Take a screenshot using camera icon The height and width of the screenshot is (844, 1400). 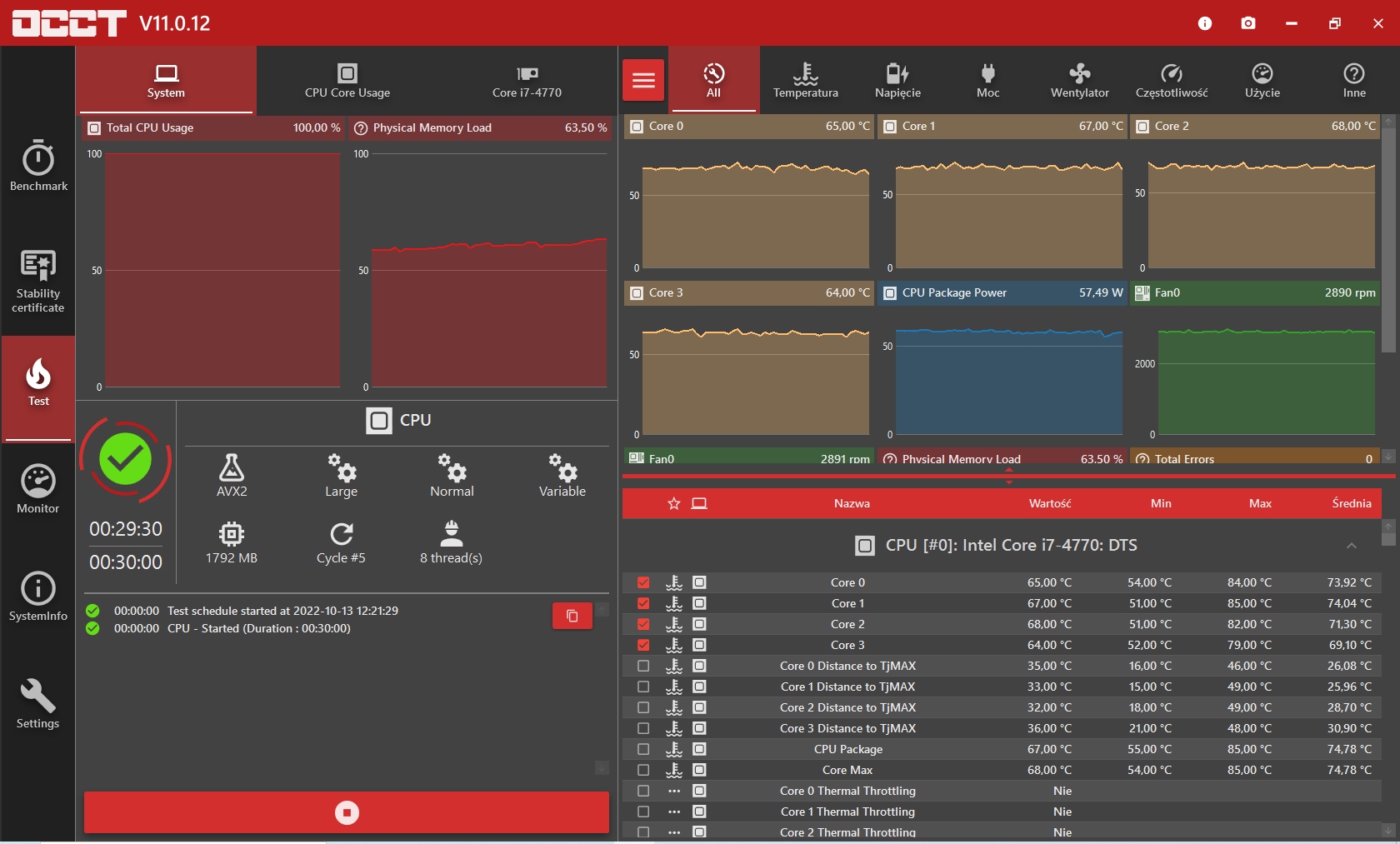[x=1247, y=23]
